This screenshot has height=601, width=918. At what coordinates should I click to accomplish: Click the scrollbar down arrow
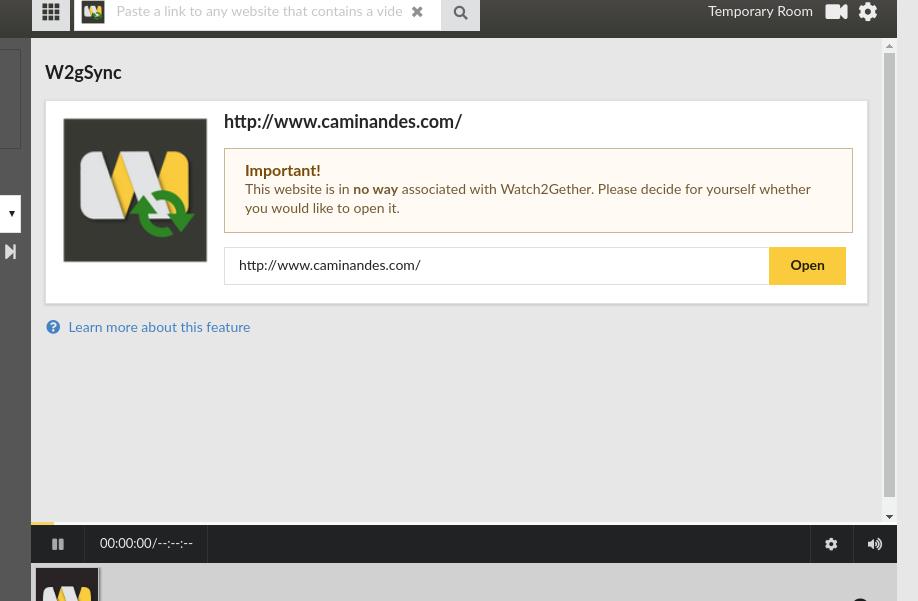click(889, 517)
